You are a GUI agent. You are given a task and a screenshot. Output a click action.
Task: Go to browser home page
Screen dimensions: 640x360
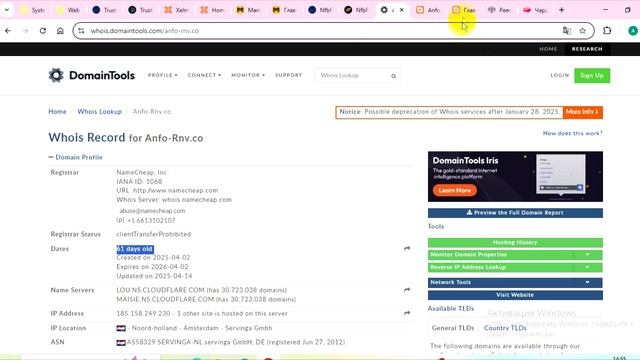[x=60, y=31]
